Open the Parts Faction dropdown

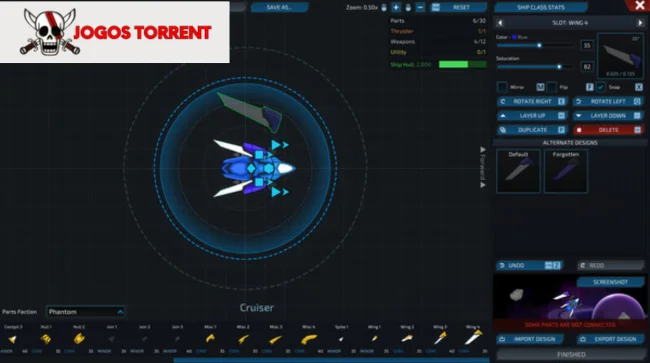(x=85, y=312)
